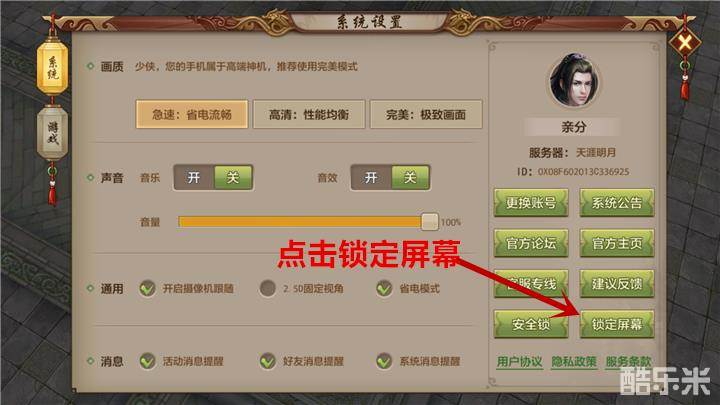Toggle 开启摄像机跟随 checkbox
This screenshot has width=720, height=405.
click(147, 288)
